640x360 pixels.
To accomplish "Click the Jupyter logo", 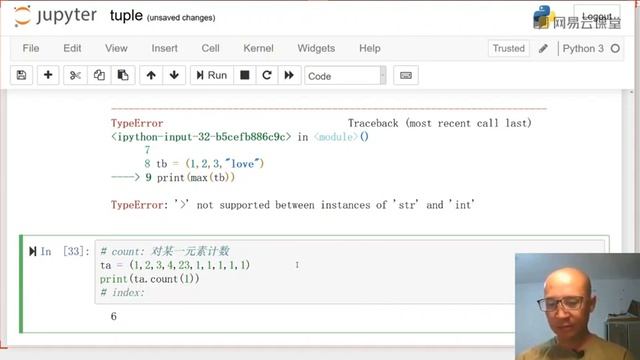I will tap(55, 16).
